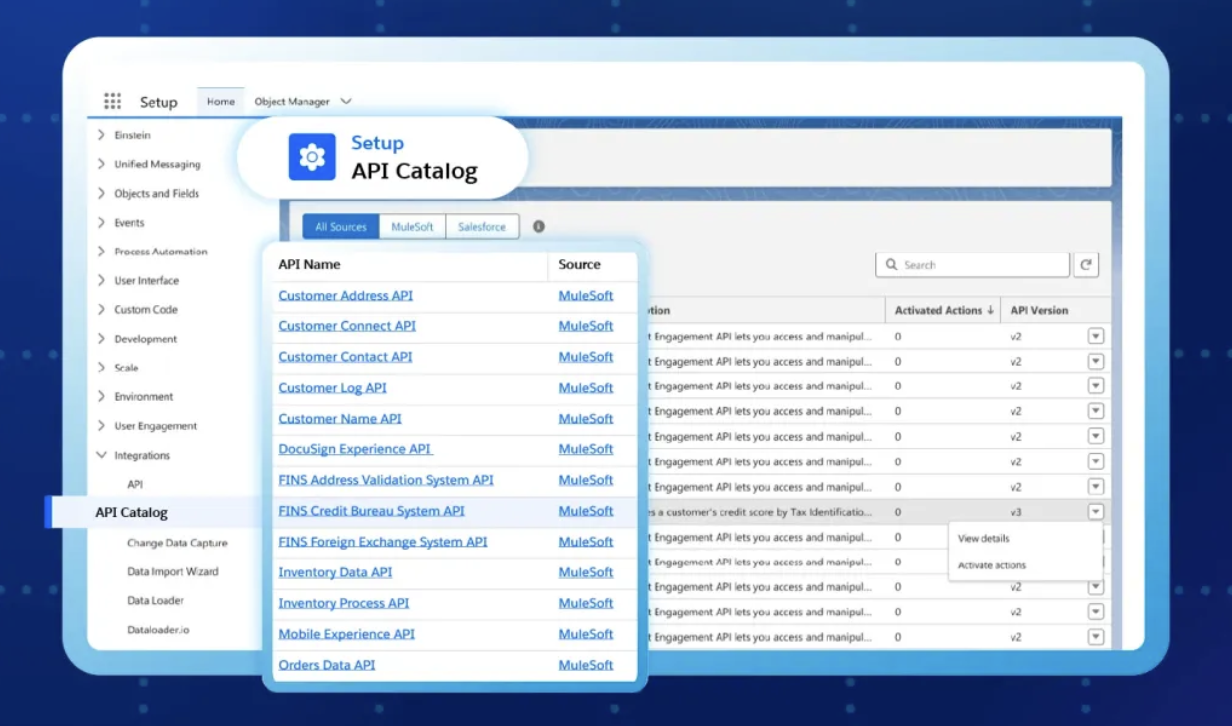This screenshot has height=726, width=1232.
Task: Select the All Sources filter tab
Action: [x=341, y=227]
